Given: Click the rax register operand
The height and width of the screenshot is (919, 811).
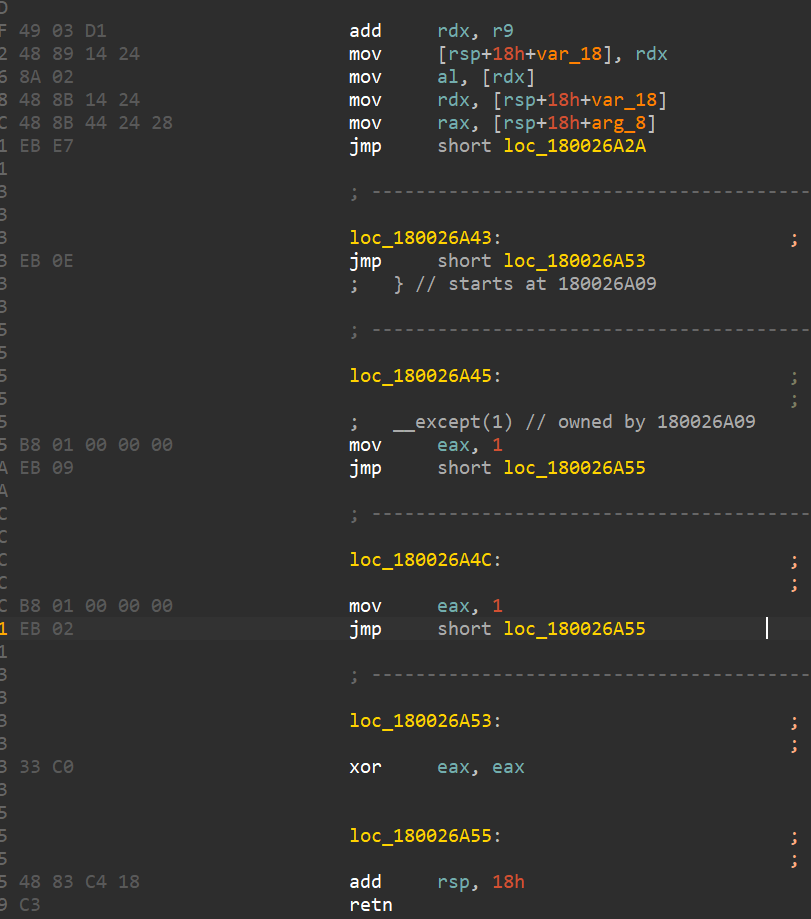Looking at the screenshot, I should (x=454, y=123).
